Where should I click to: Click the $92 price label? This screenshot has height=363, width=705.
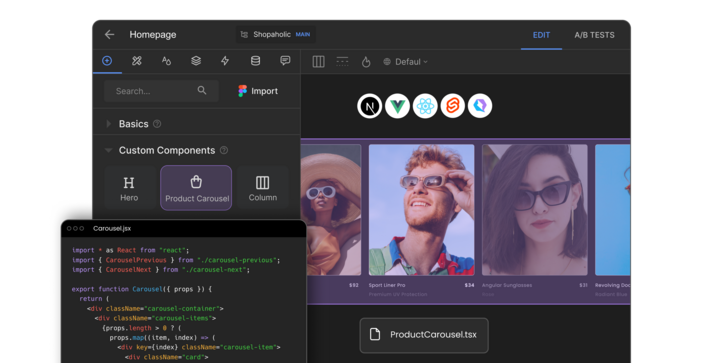click(354, 285)
